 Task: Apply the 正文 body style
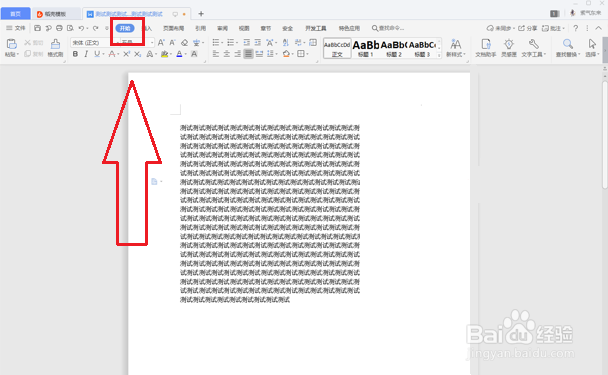tap(337, 48)
